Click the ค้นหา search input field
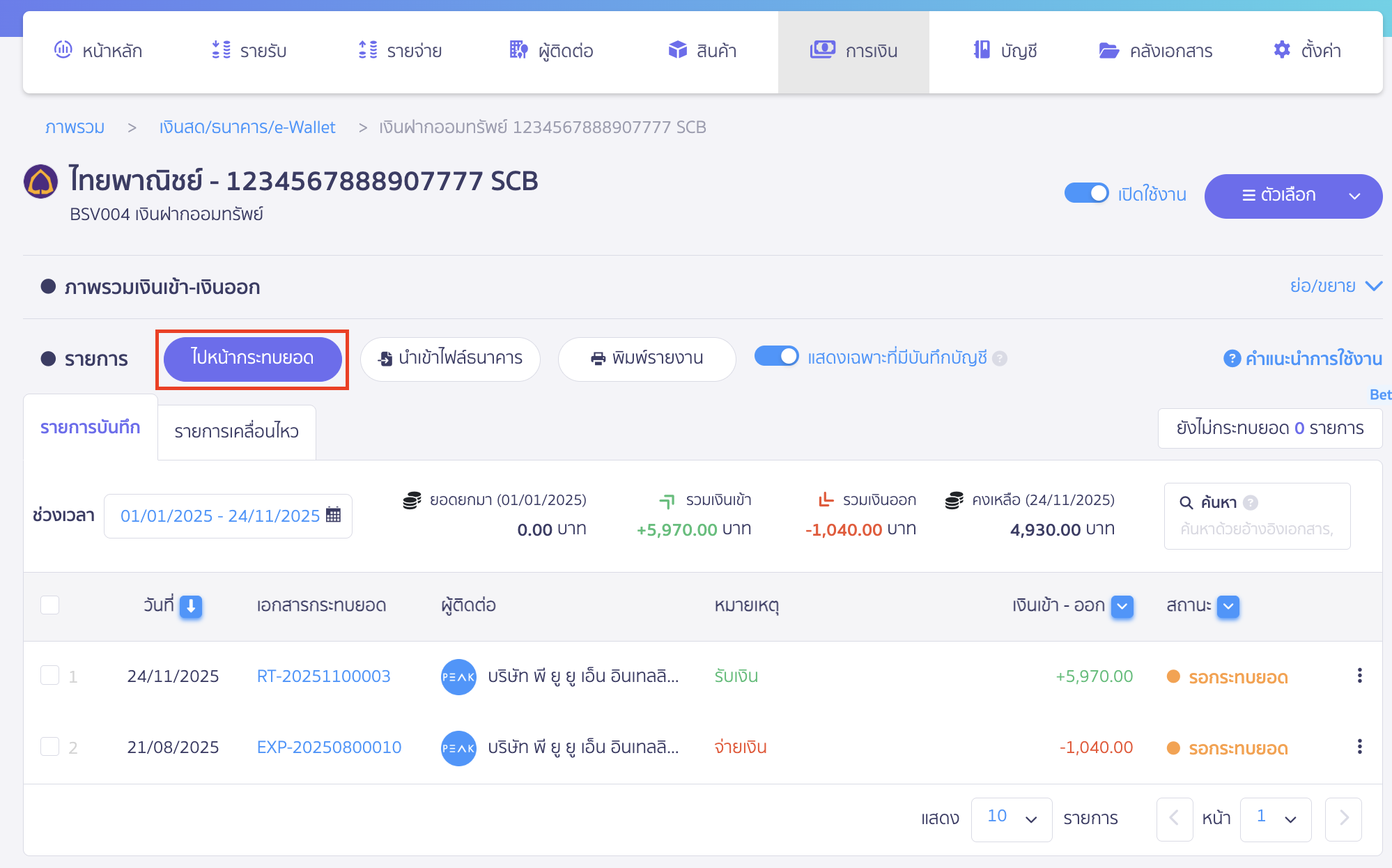This screenshot has width=1392, height=868. click(1256, 529)
